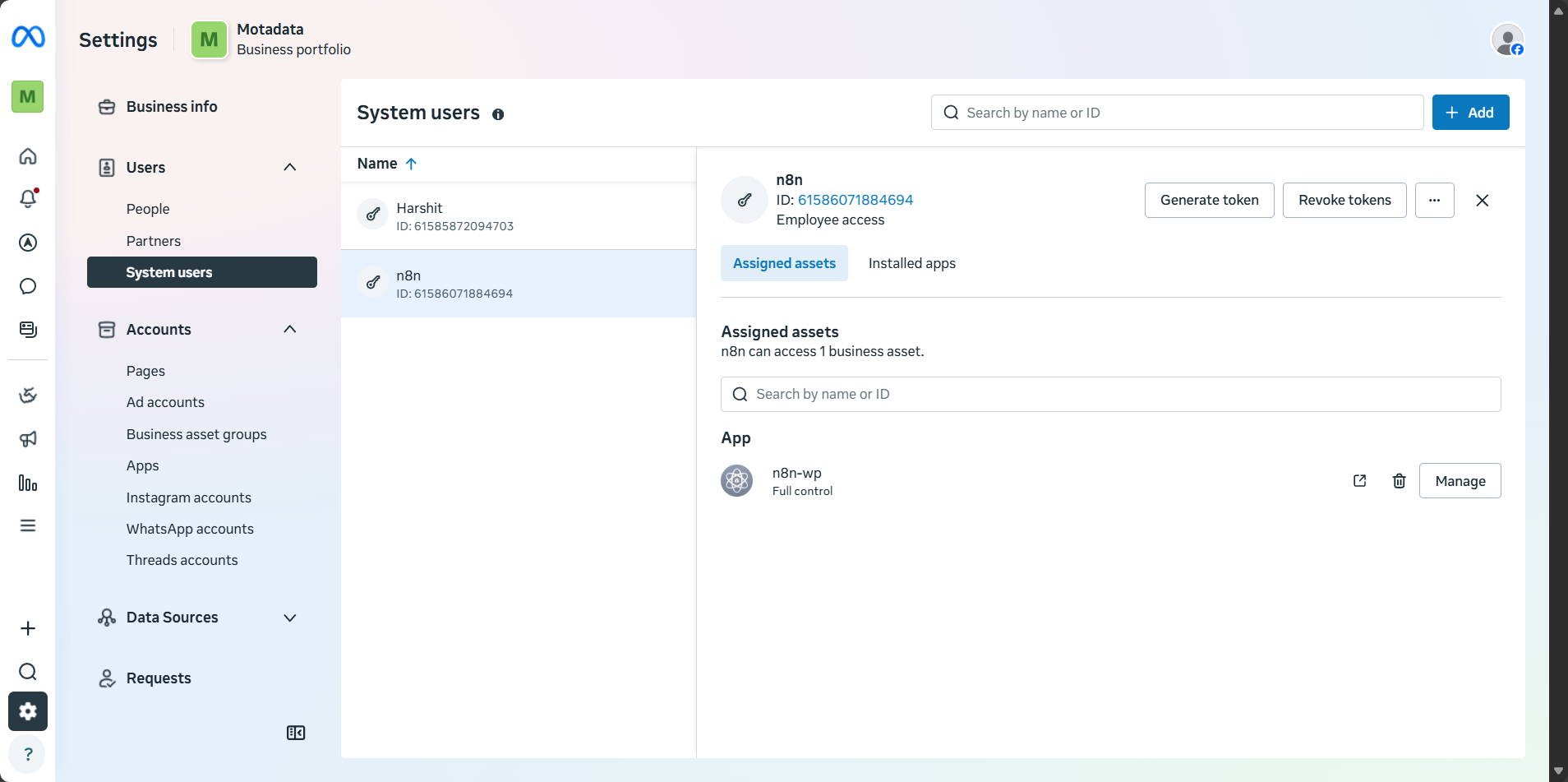Remove n8n-wp asset with trash icon
Screen dimensions: 1568x782
1400,481
